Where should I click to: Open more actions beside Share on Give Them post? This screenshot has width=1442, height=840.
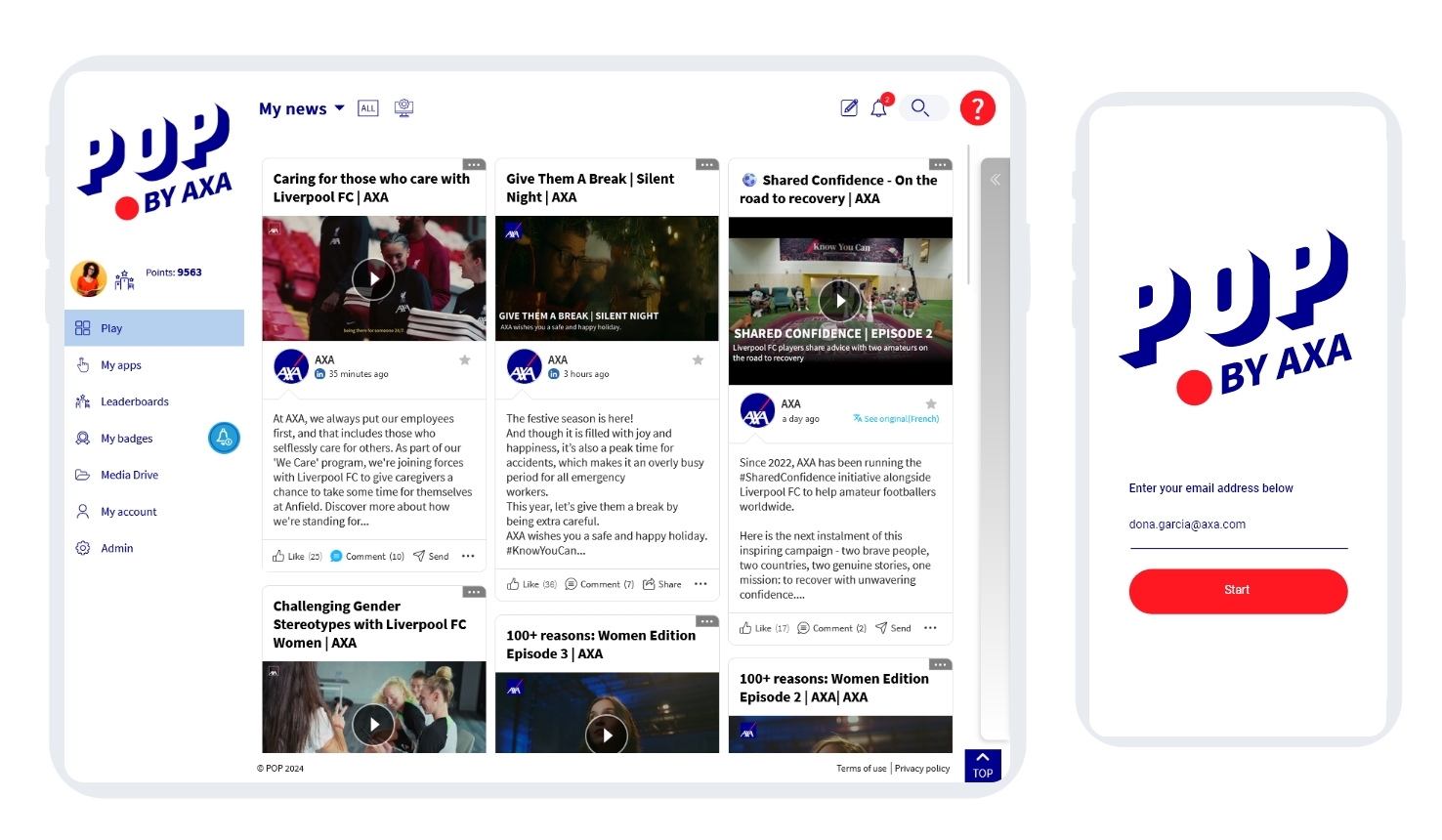point(700,584)
